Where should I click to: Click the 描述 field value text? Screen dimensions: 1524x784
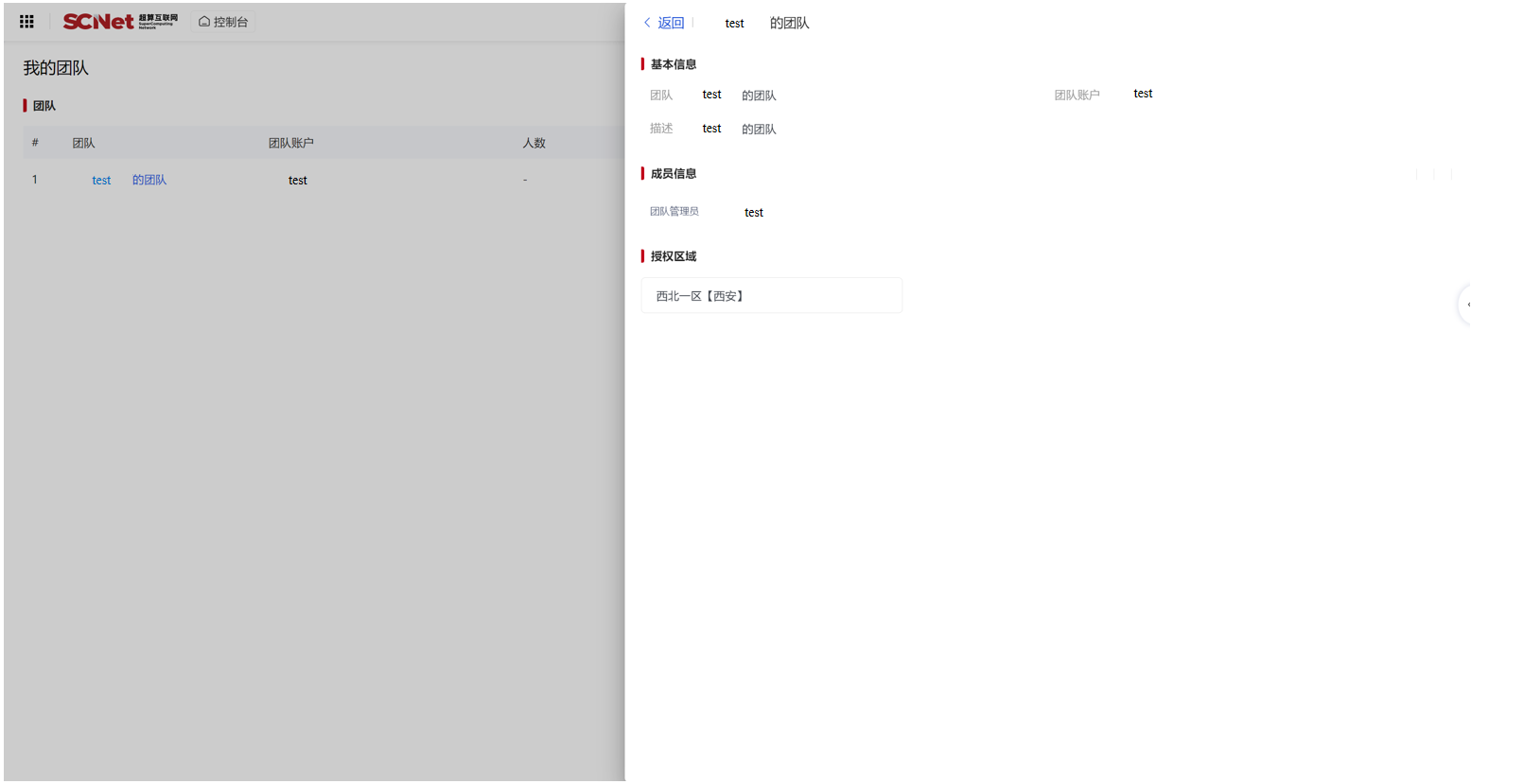tap(739, 130)
